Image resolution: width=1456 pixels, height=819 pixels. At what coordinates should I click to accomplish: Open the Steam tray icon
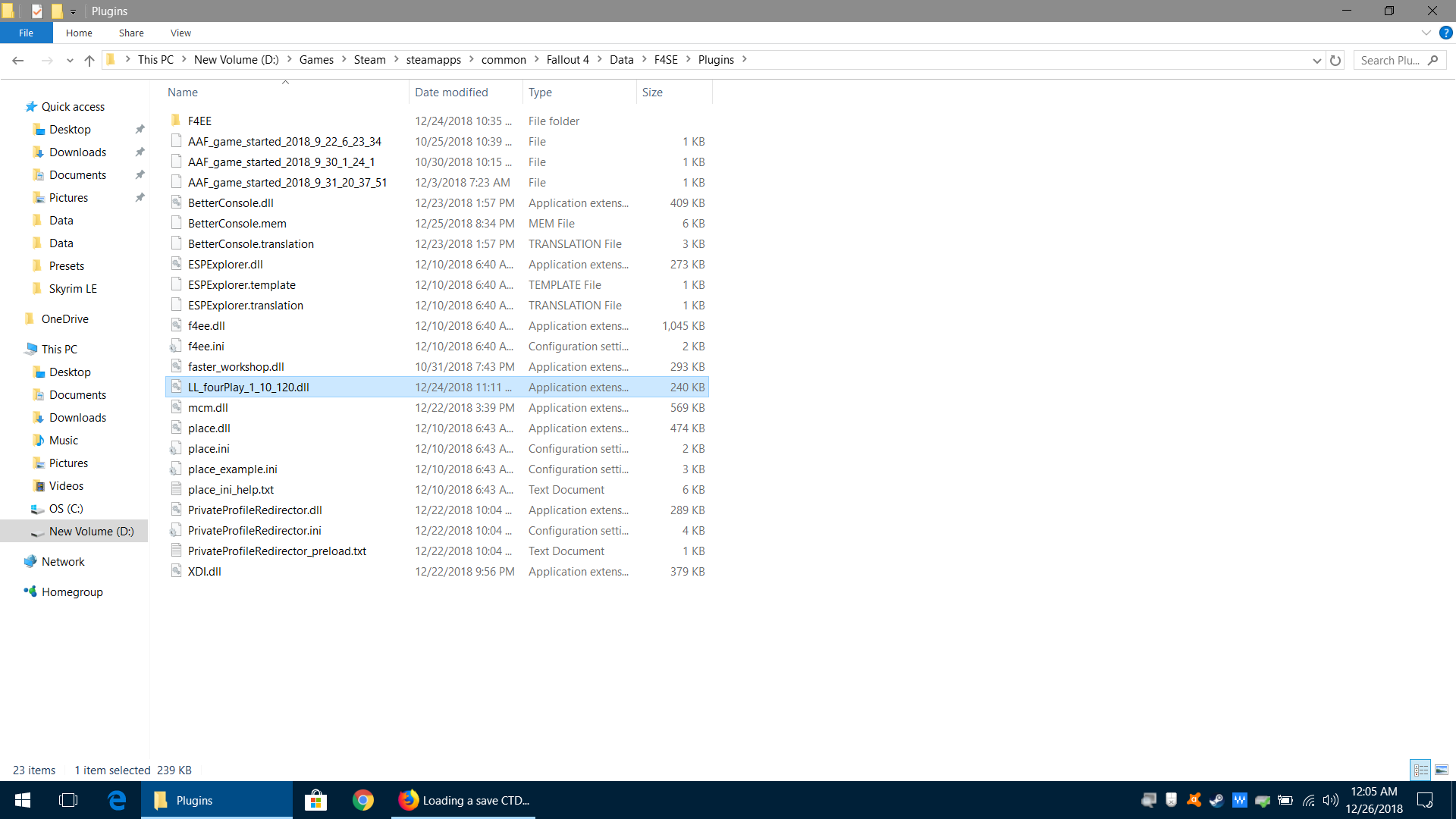point(1216,800)
